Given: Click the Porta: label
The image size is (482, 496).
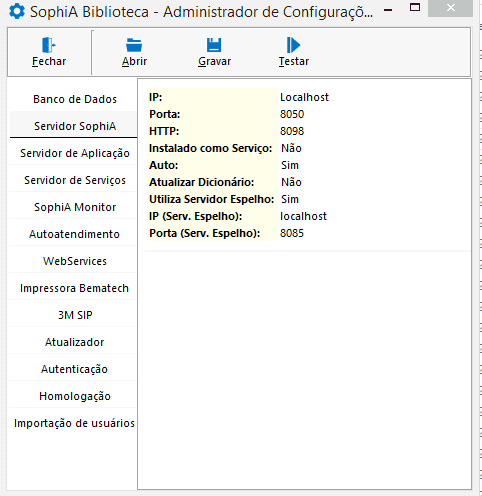Looking at the screenshot, I should click(x=165, y=114).
